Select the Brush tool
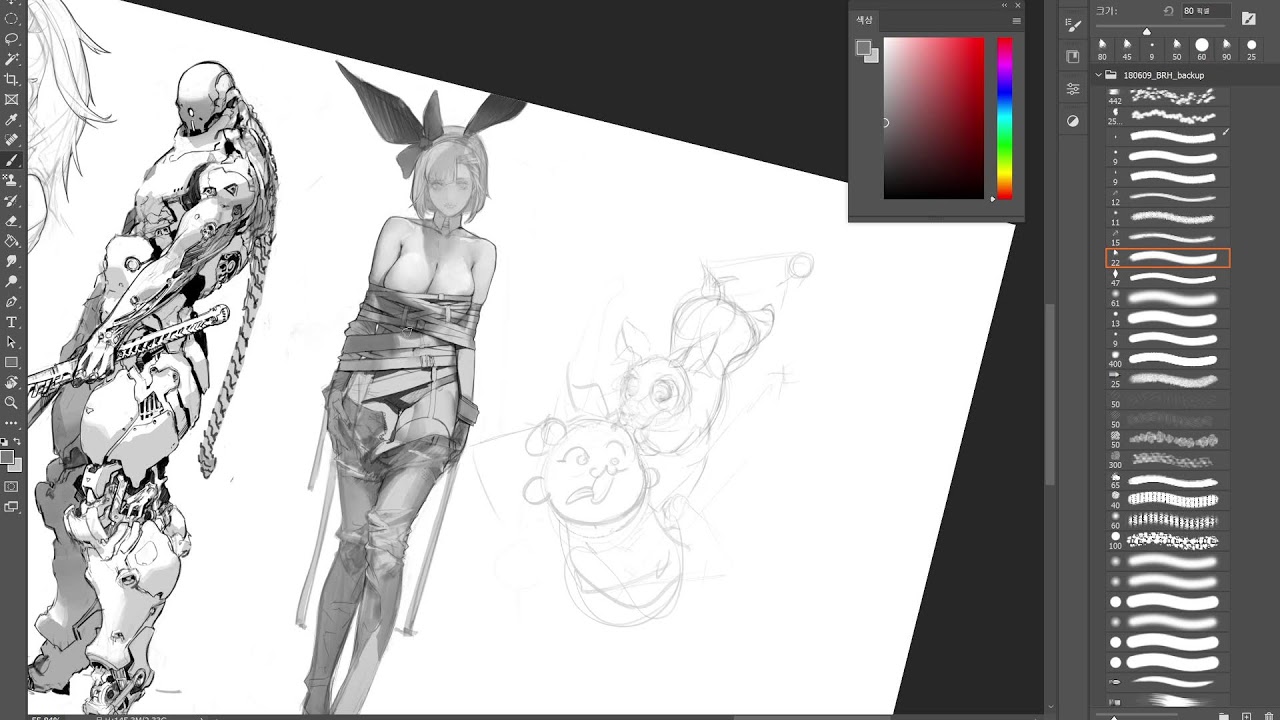 pyautogui.click(x=12, y=160)
